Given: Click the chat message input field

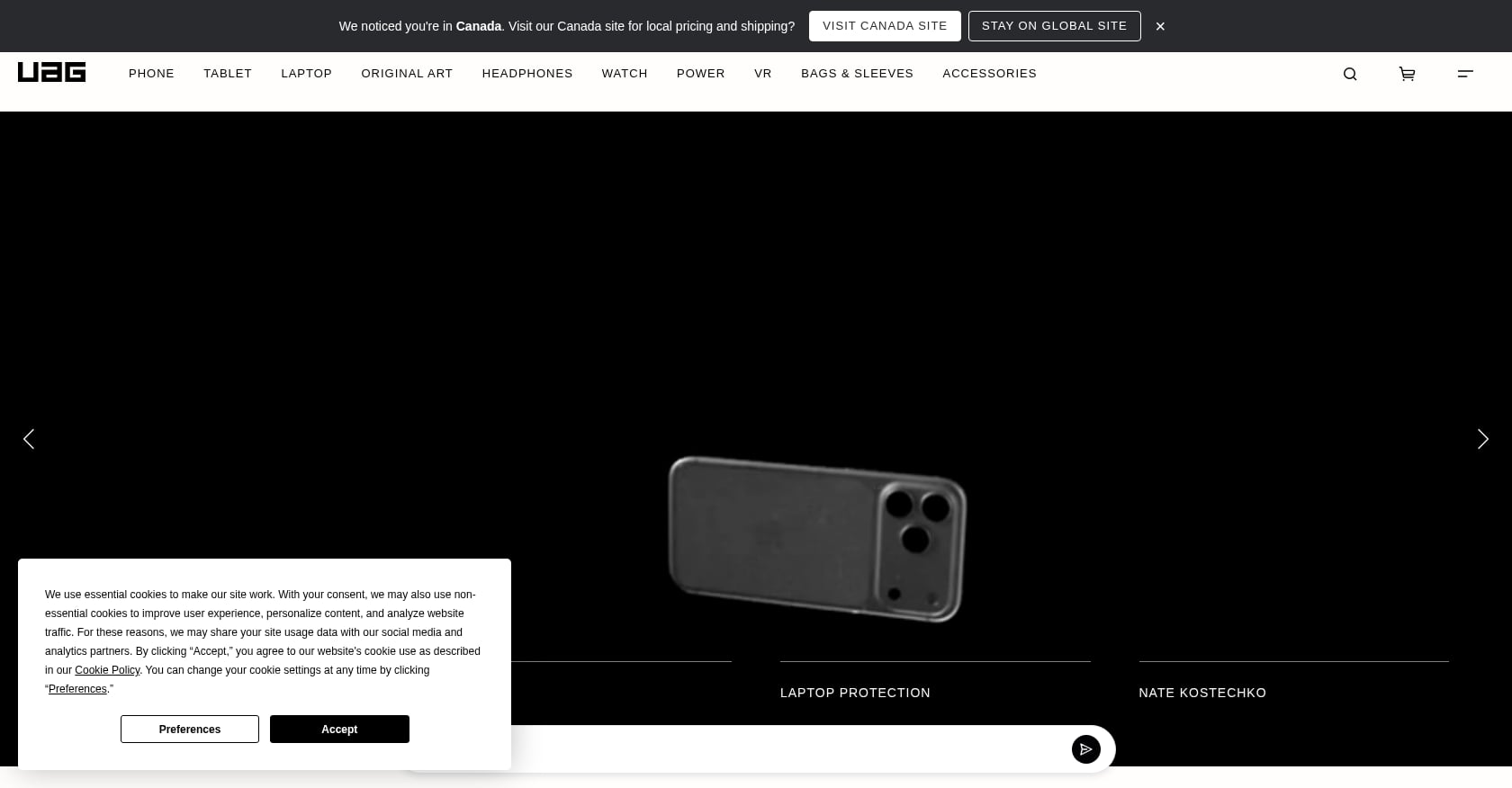Looking at the screenshot, I should [x=783, y=749].
